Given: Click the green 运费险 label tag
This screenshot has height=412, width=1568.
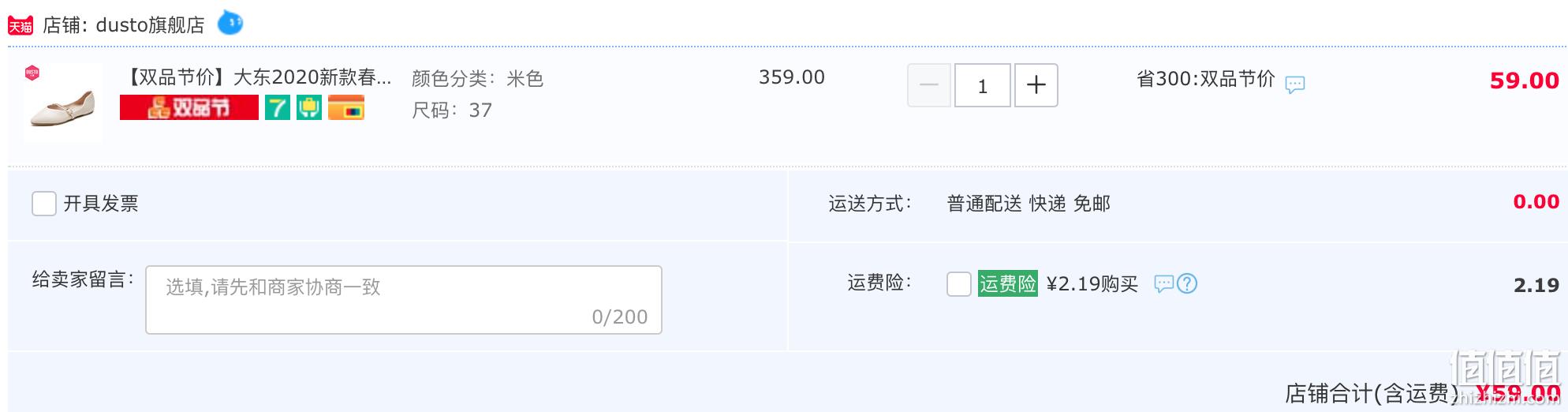Looking at the screenshot, I should pos(1008,283).
